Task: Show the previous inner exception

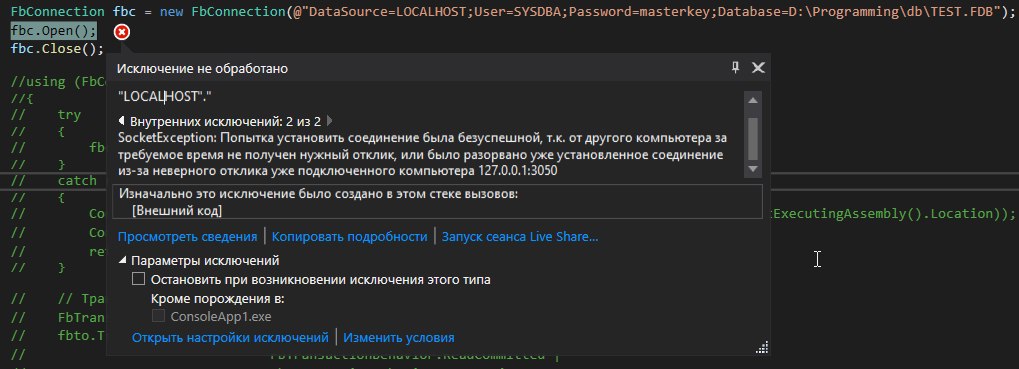Action: tap(122, 121)
